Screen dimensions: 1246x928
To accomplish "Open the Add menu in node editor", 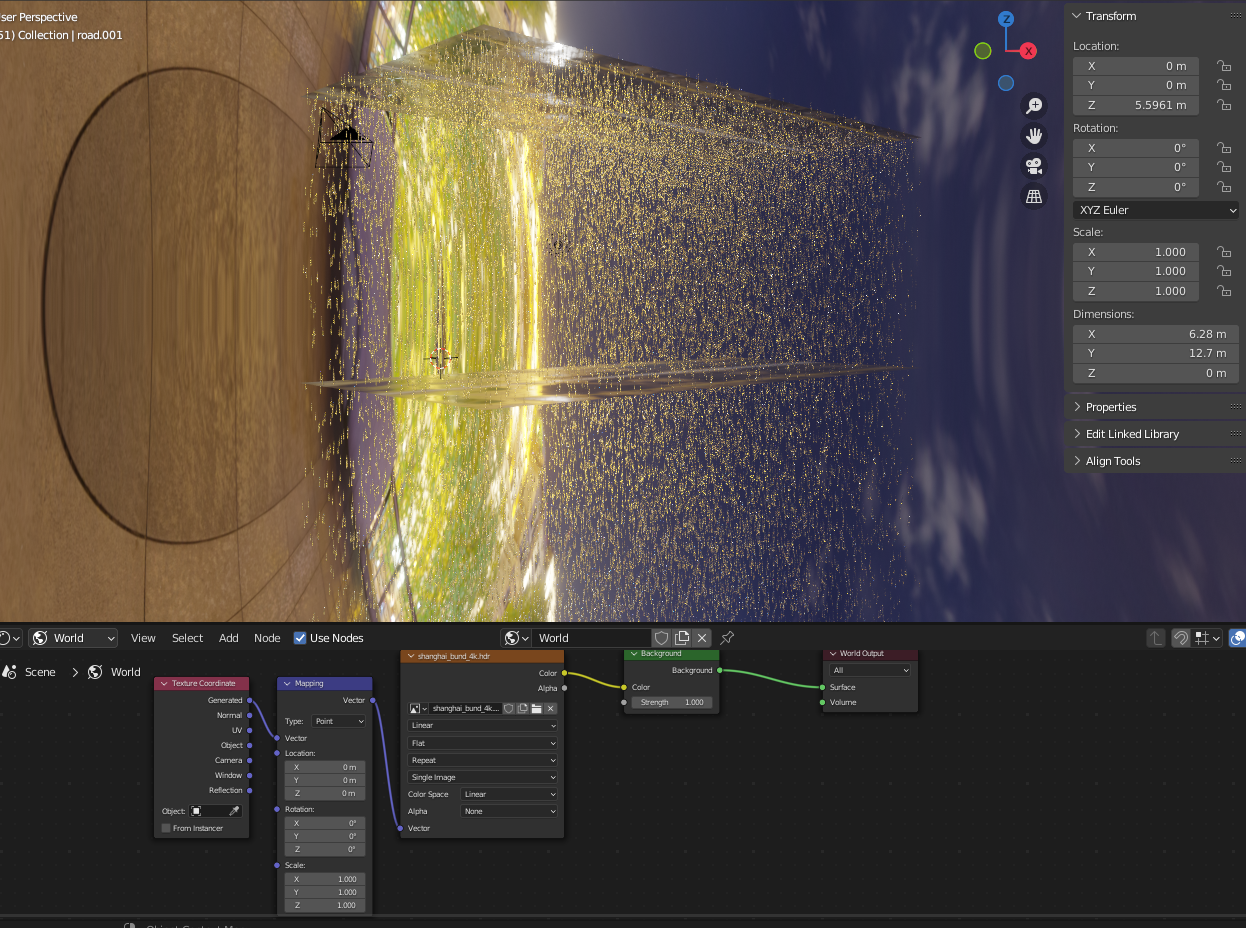I will (229, 638).
